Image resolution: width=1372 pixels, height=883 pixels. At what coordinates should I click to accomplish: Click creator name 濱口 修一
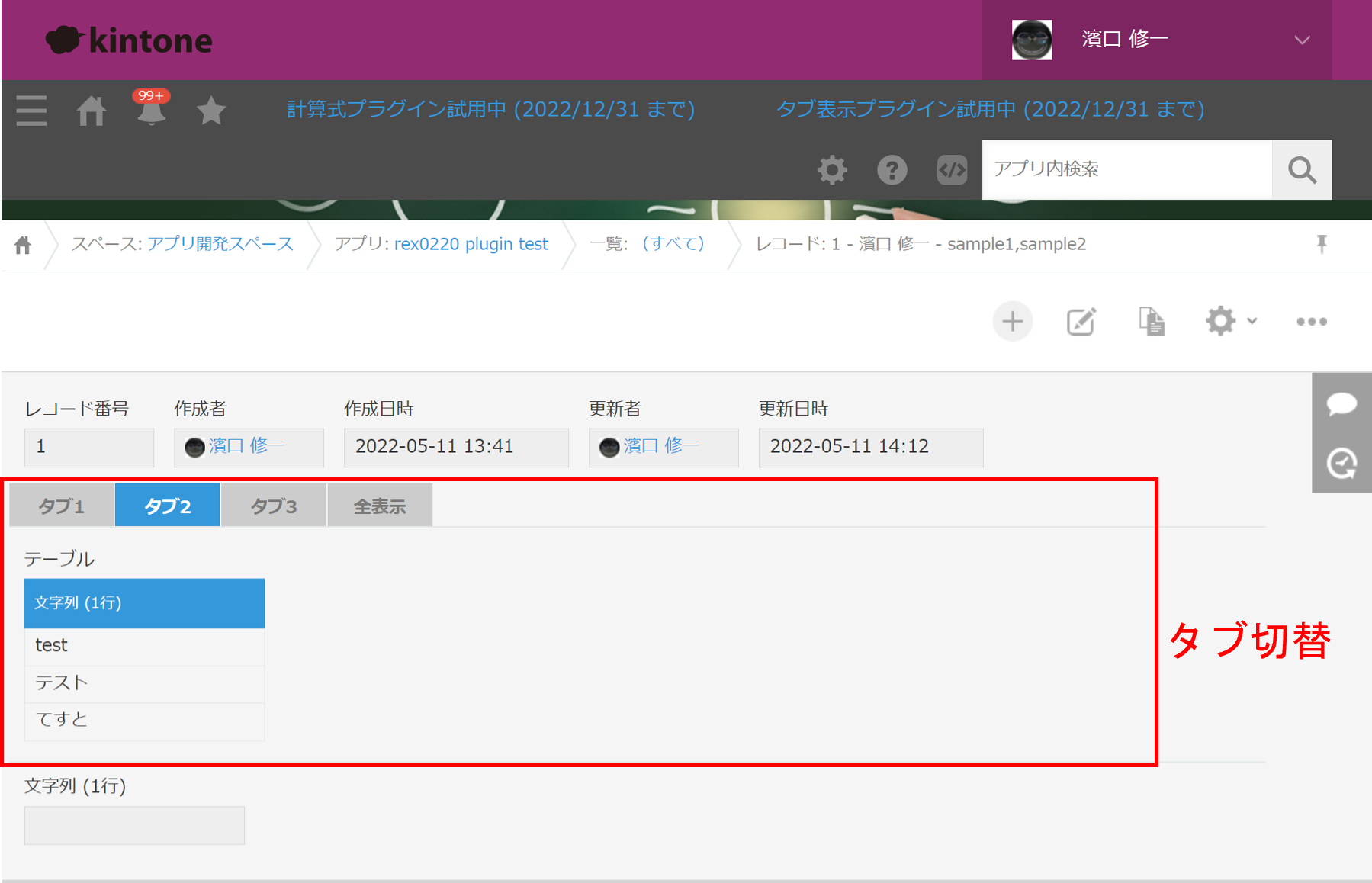tap(246, 446)
